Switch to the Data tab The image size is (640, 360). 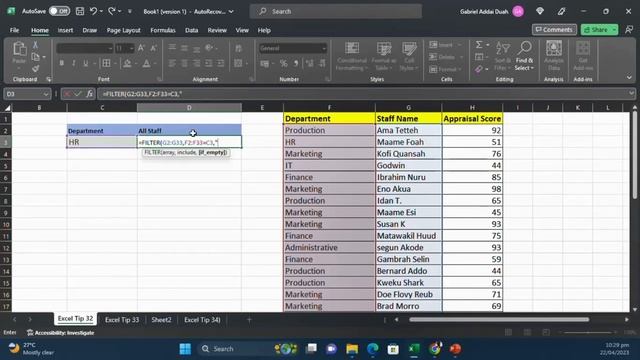click(191, 30)
